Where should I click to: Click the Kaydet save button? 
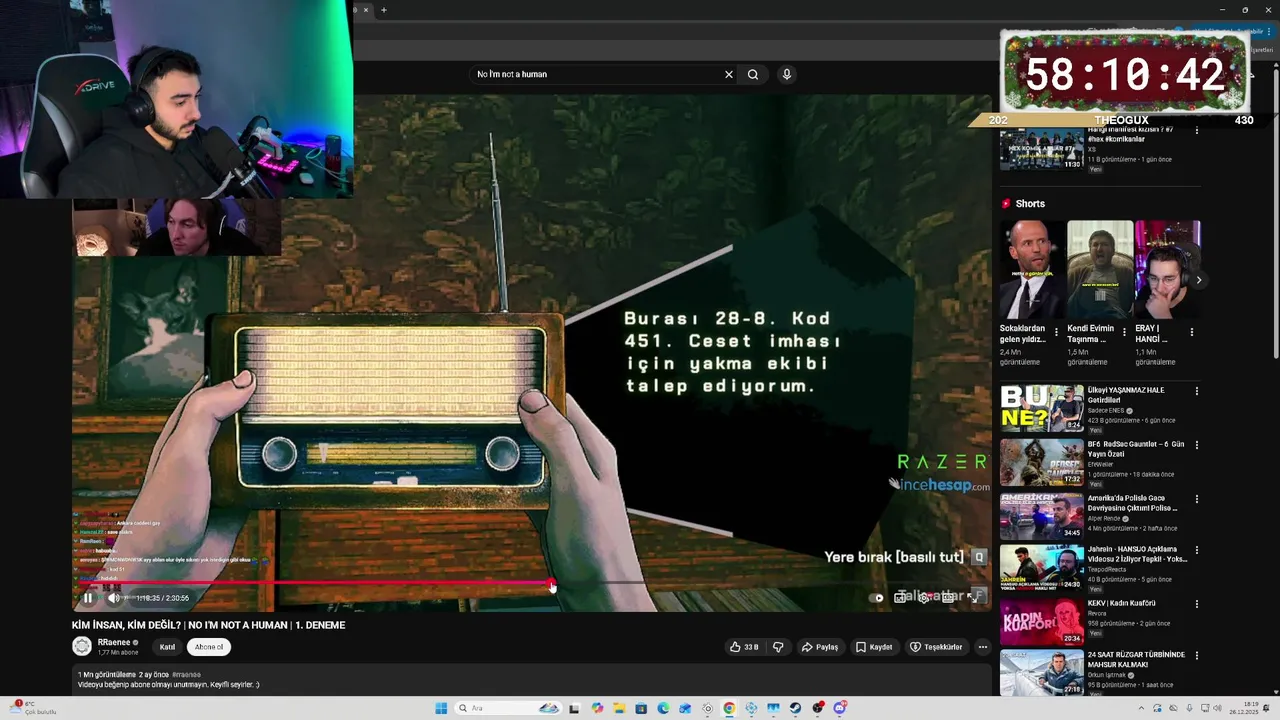tap(874, 647)
